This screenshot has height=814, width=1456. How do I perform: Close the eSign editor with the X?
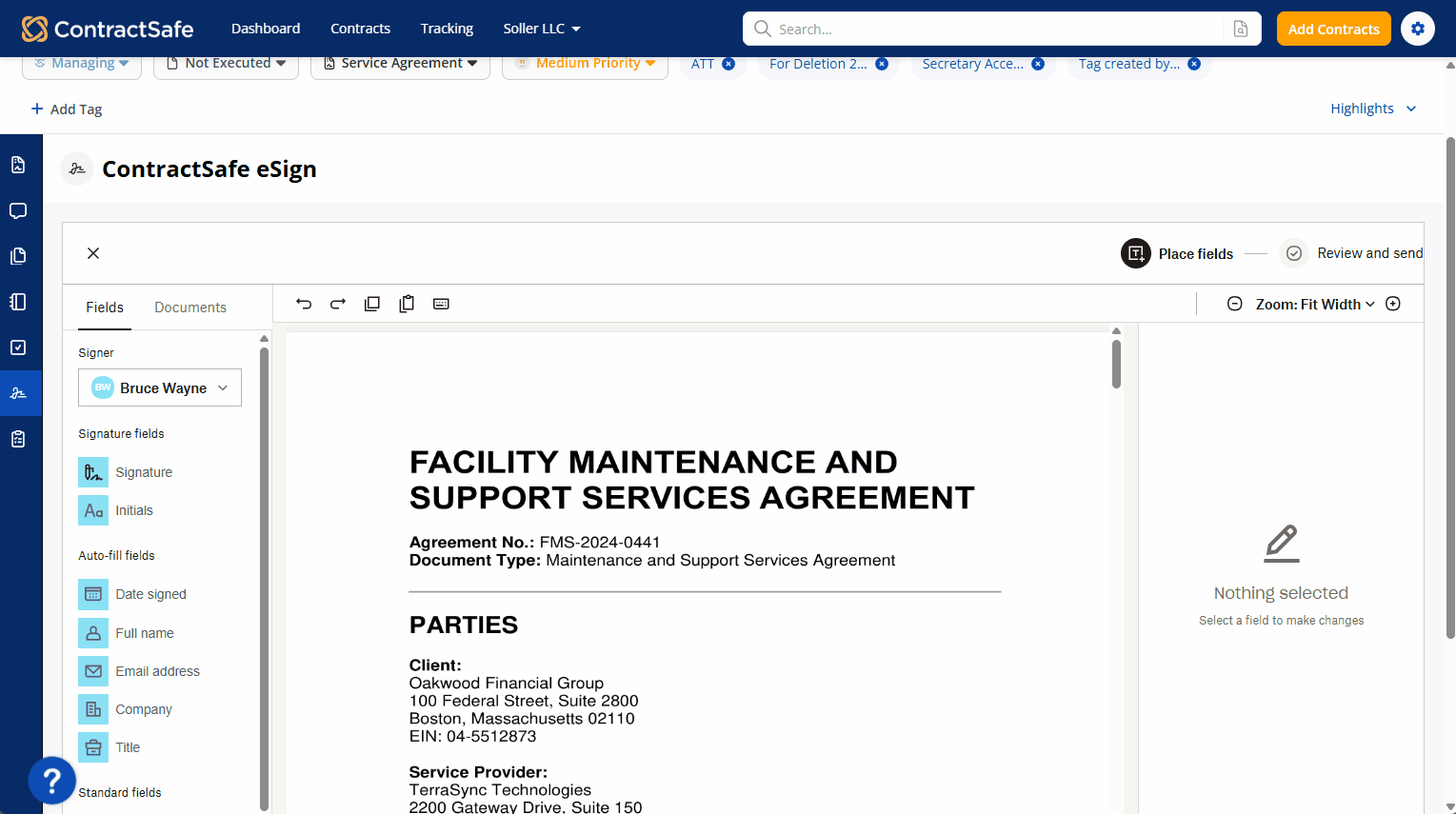click(x=93, y=253)
